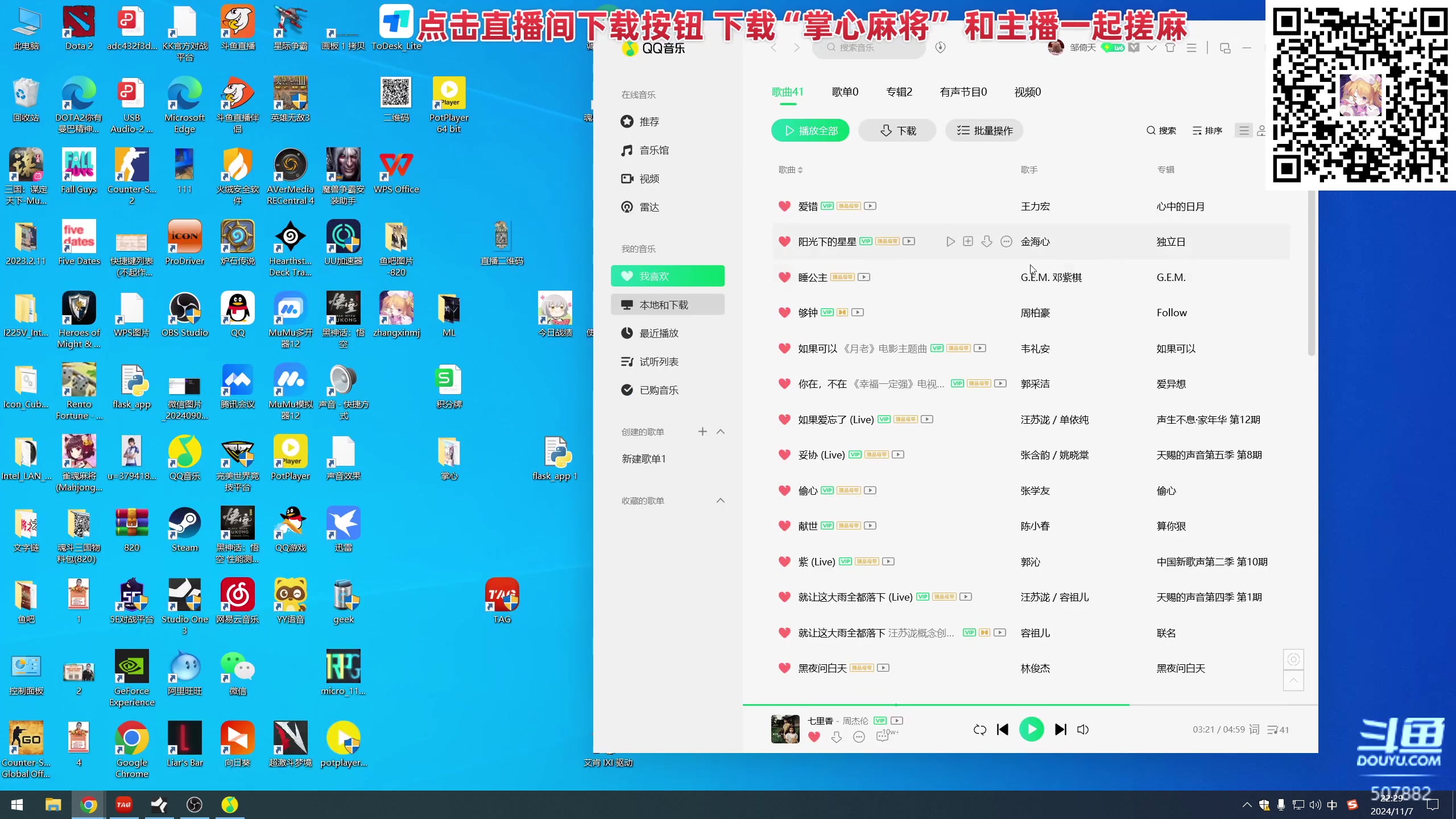Click the scroll-to-top arrow button
1456x819 pixels.
1293,680
